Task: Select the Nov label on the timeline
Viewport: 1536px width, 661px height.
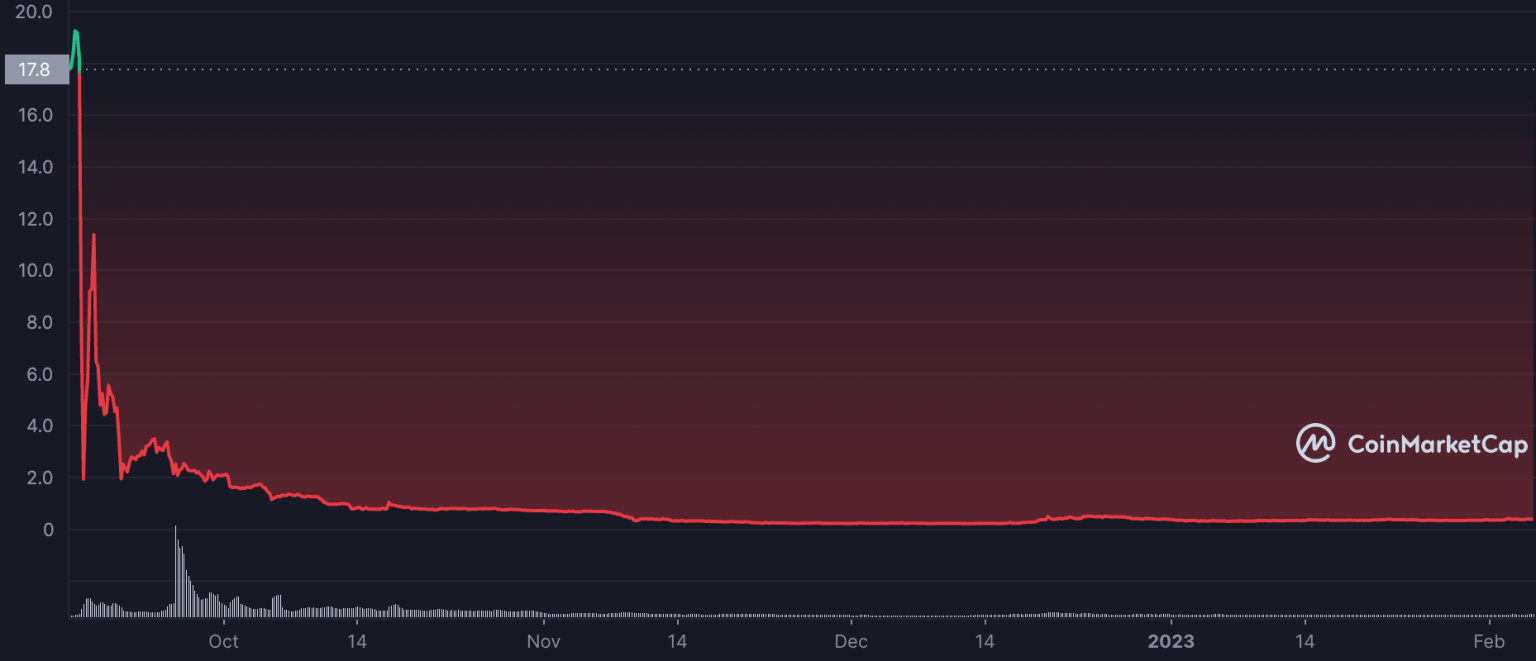Action: [x=543, y=642]
